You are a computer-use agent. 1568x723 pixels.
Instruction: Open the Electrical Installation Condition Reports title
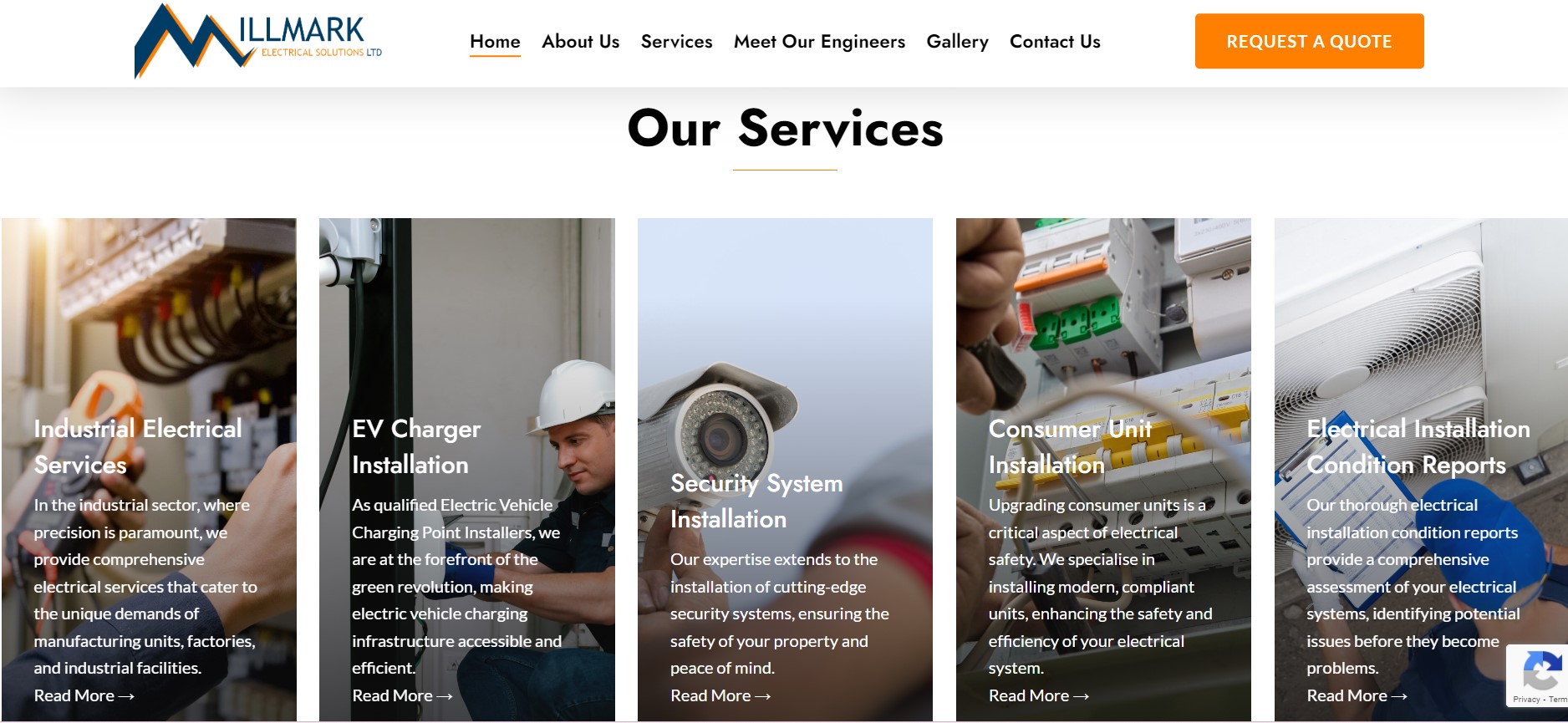pos(1418,446)
